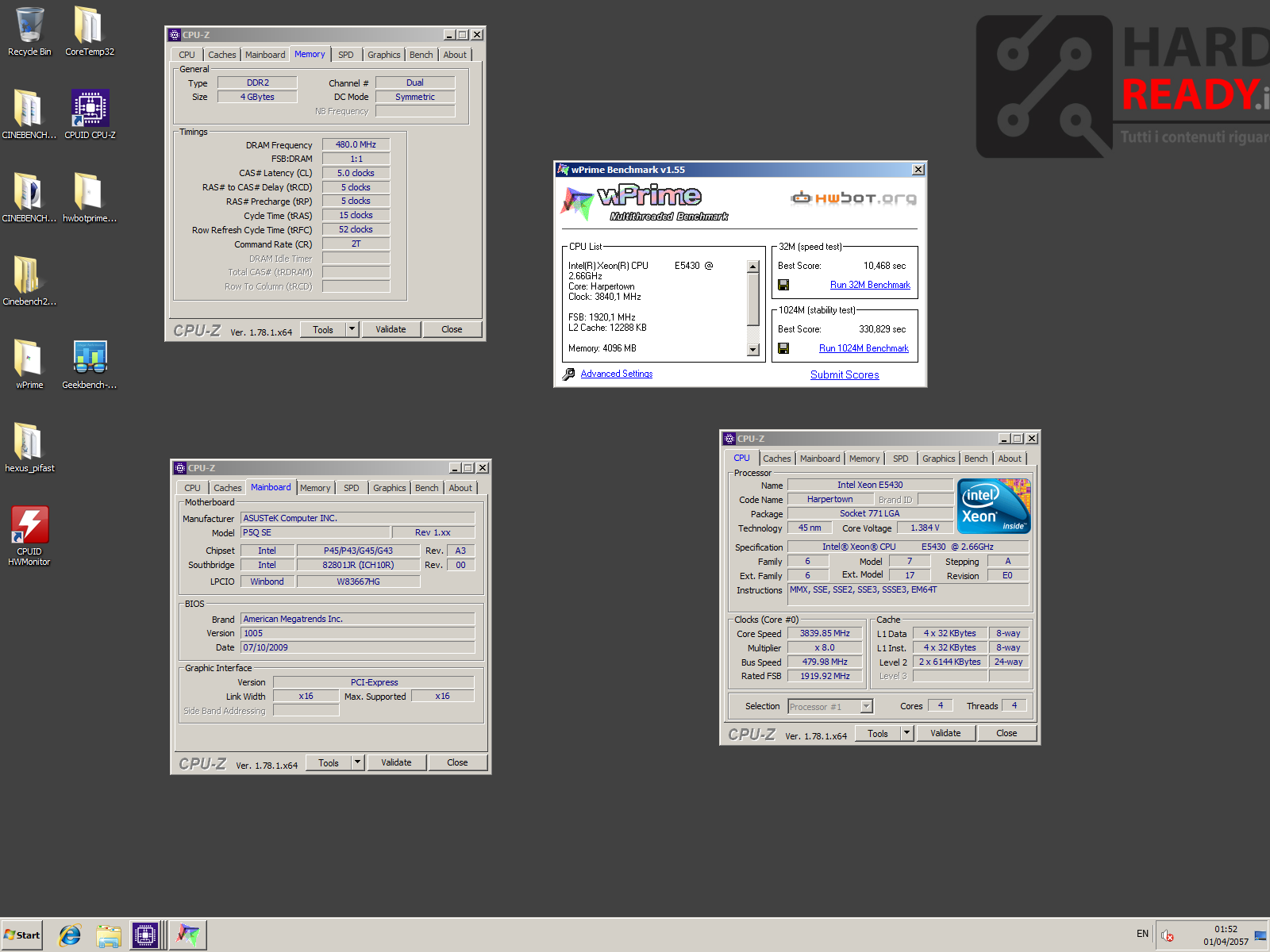The image size is (1270, 952).
Task: Switch to wPrime taskbar button
Action: [x=188, y=935]
